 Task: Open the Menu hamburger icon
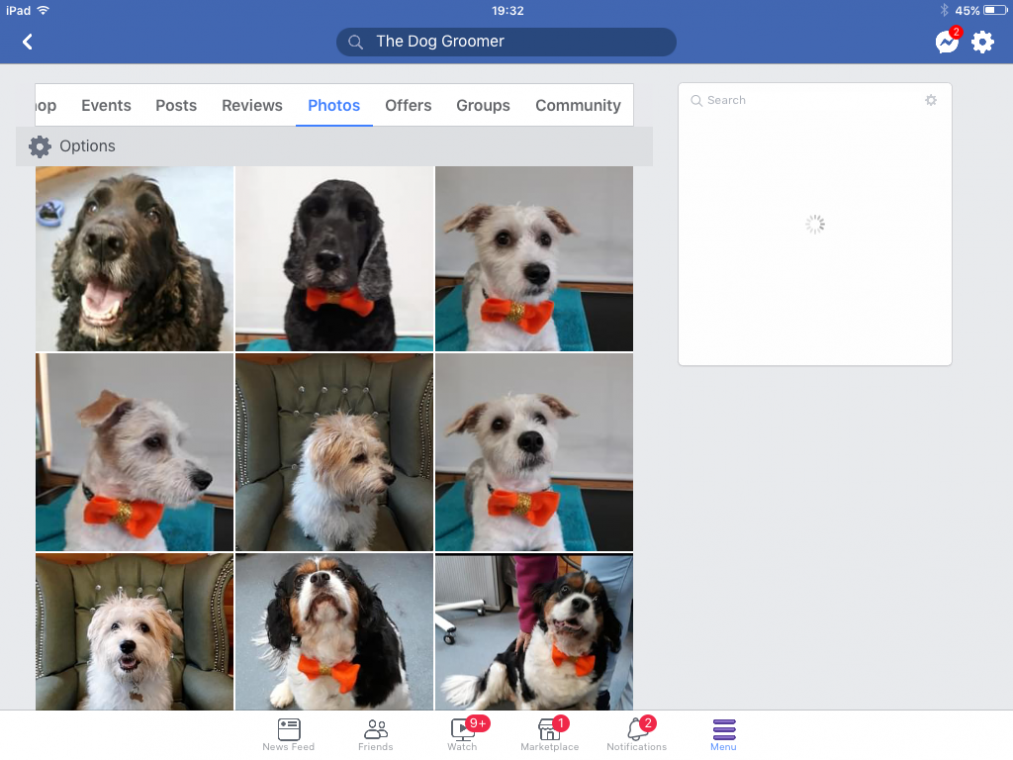[x=723, y=734]
